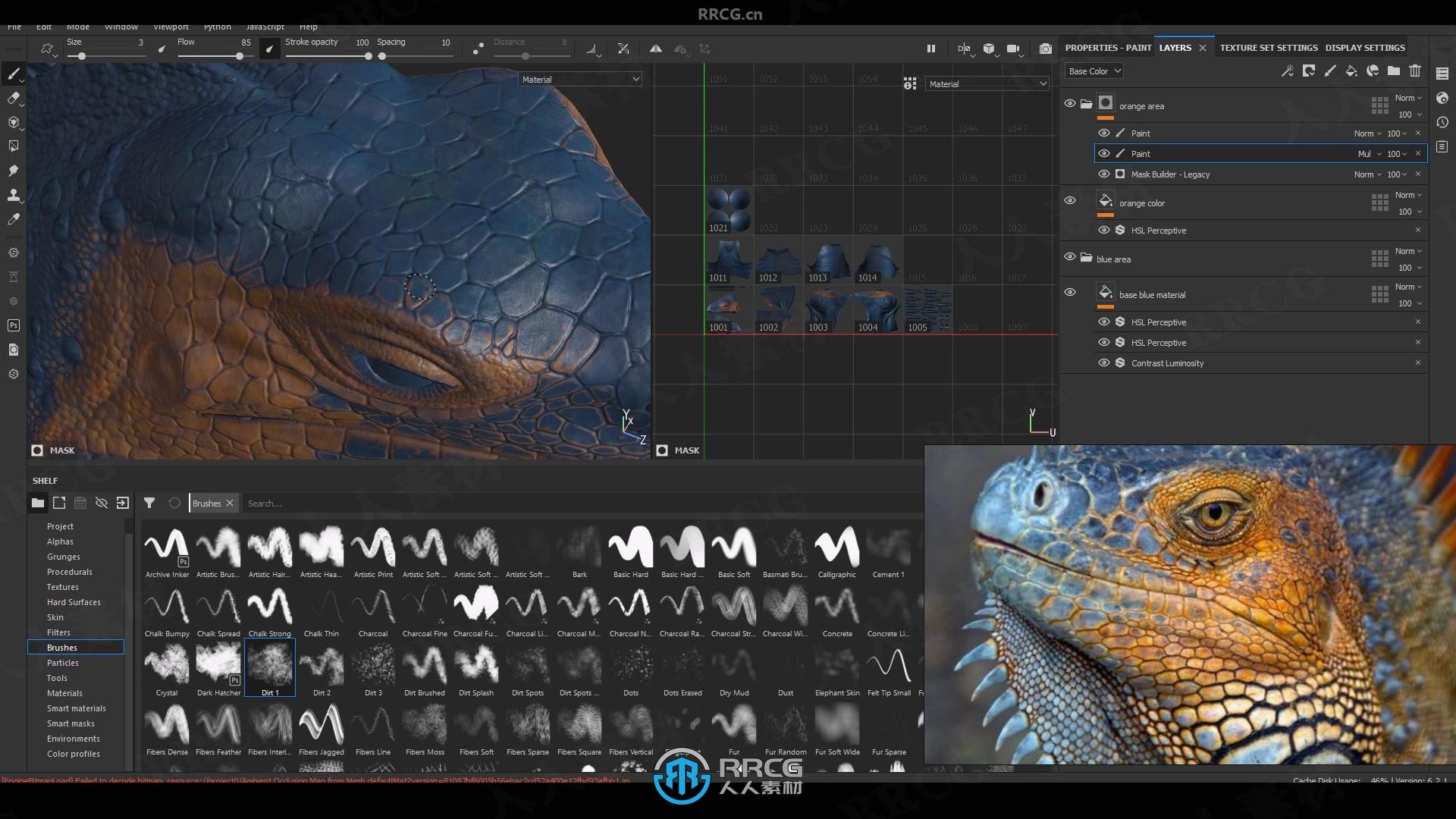Hide the orange color layer
1456x819 pixels.
(1070, 200)
